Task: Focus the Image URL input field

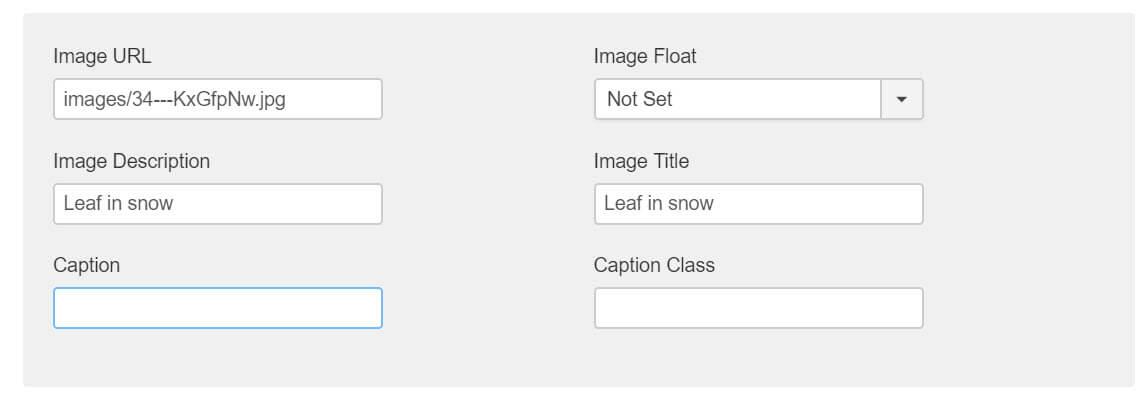Action: (218, 99)
